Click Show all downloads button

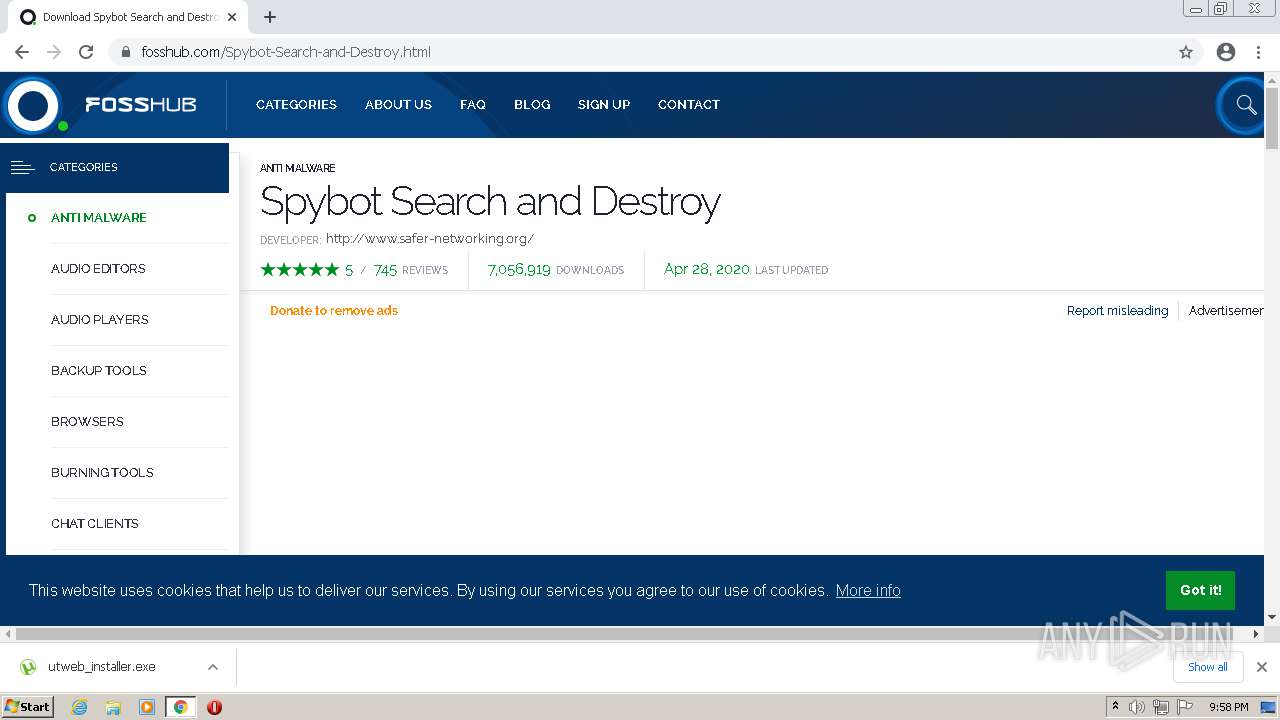(x=1208, y=667)
